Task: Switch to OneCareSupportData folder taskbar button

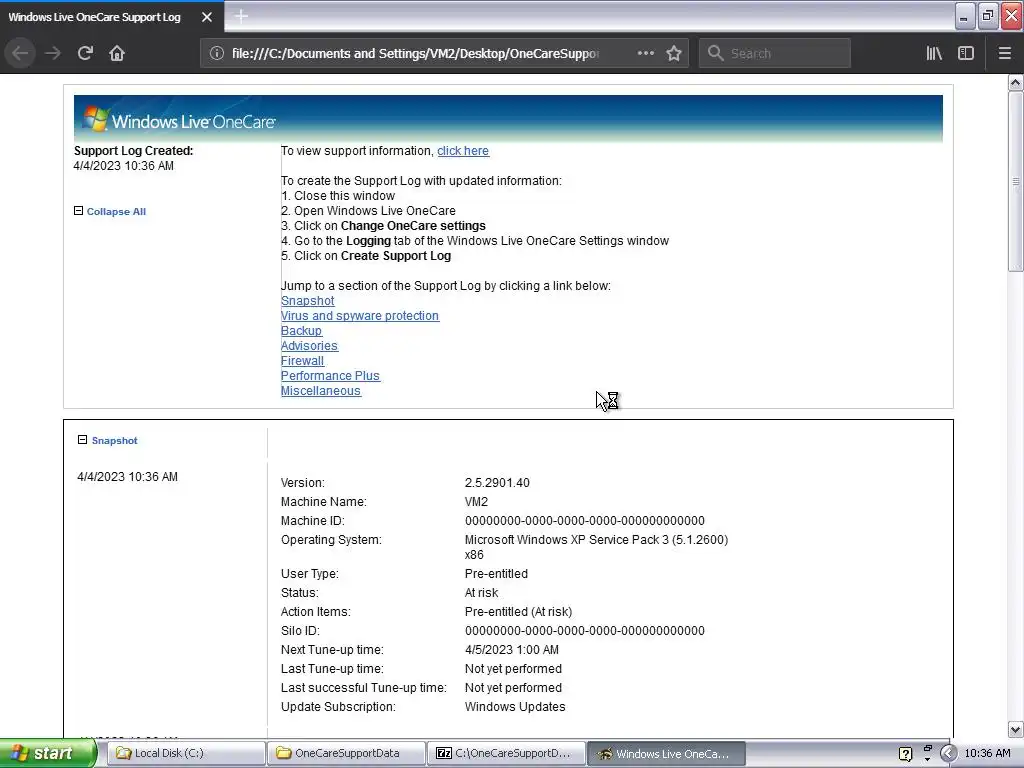Action: click(x=346, y=754)
